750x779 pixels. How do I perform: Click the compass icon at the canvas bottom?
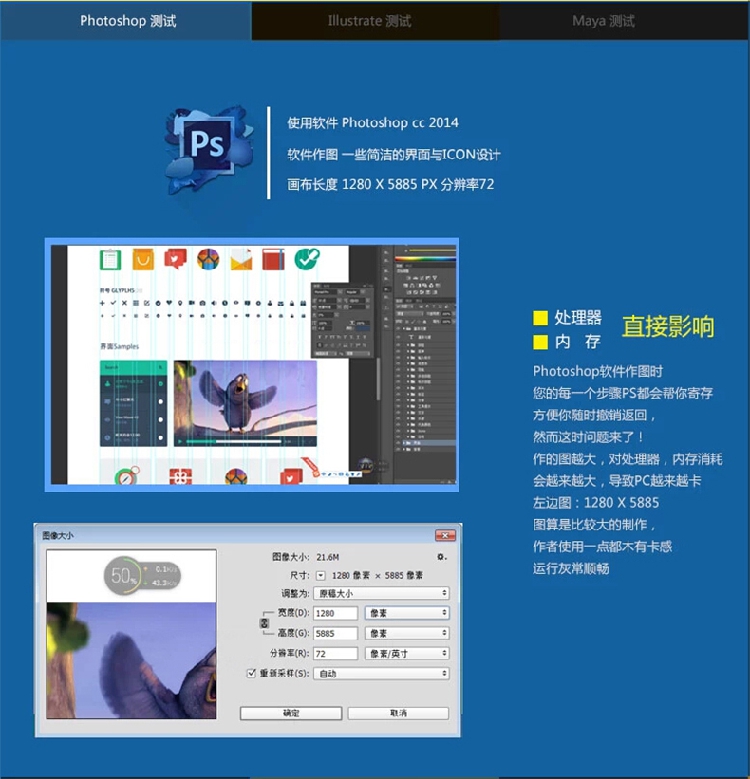(x=127, y=475)
